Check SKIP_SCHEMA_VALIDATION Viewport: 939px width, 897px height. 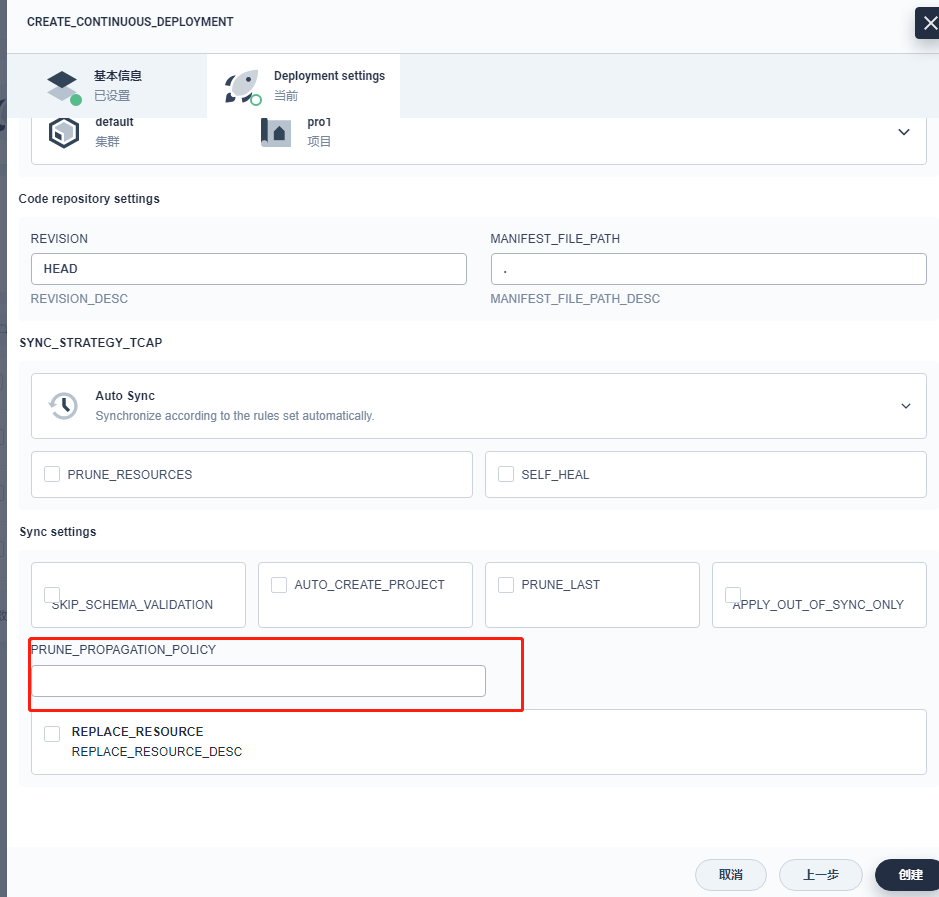[x=51, y=594]
